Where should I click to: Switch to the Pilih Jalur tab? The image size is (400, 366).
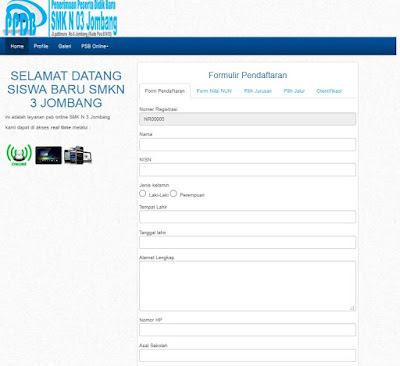tap(294, 91)
